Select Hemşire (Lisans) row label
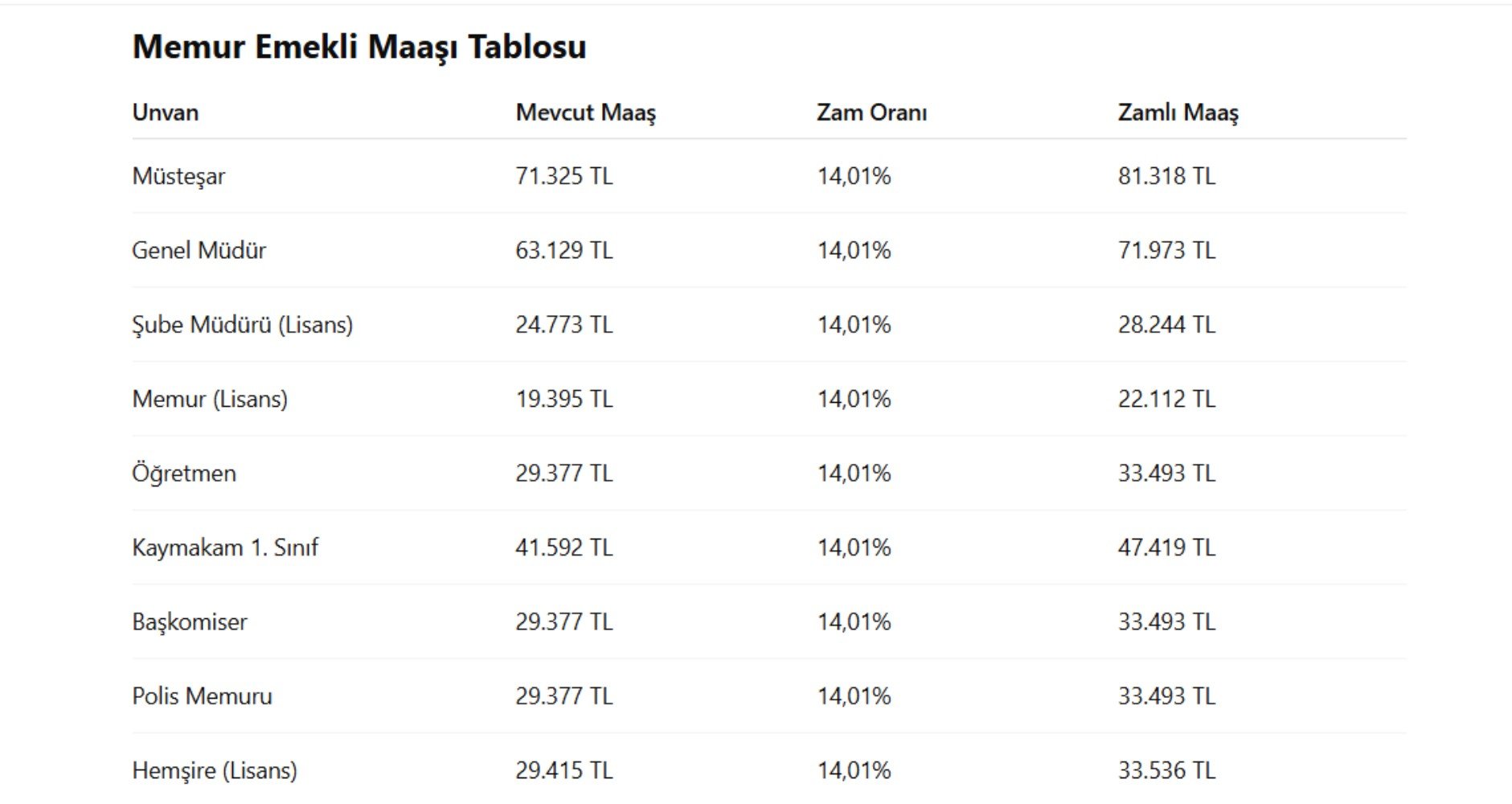This screenshot has width=1512, height=804. [215, 770]
